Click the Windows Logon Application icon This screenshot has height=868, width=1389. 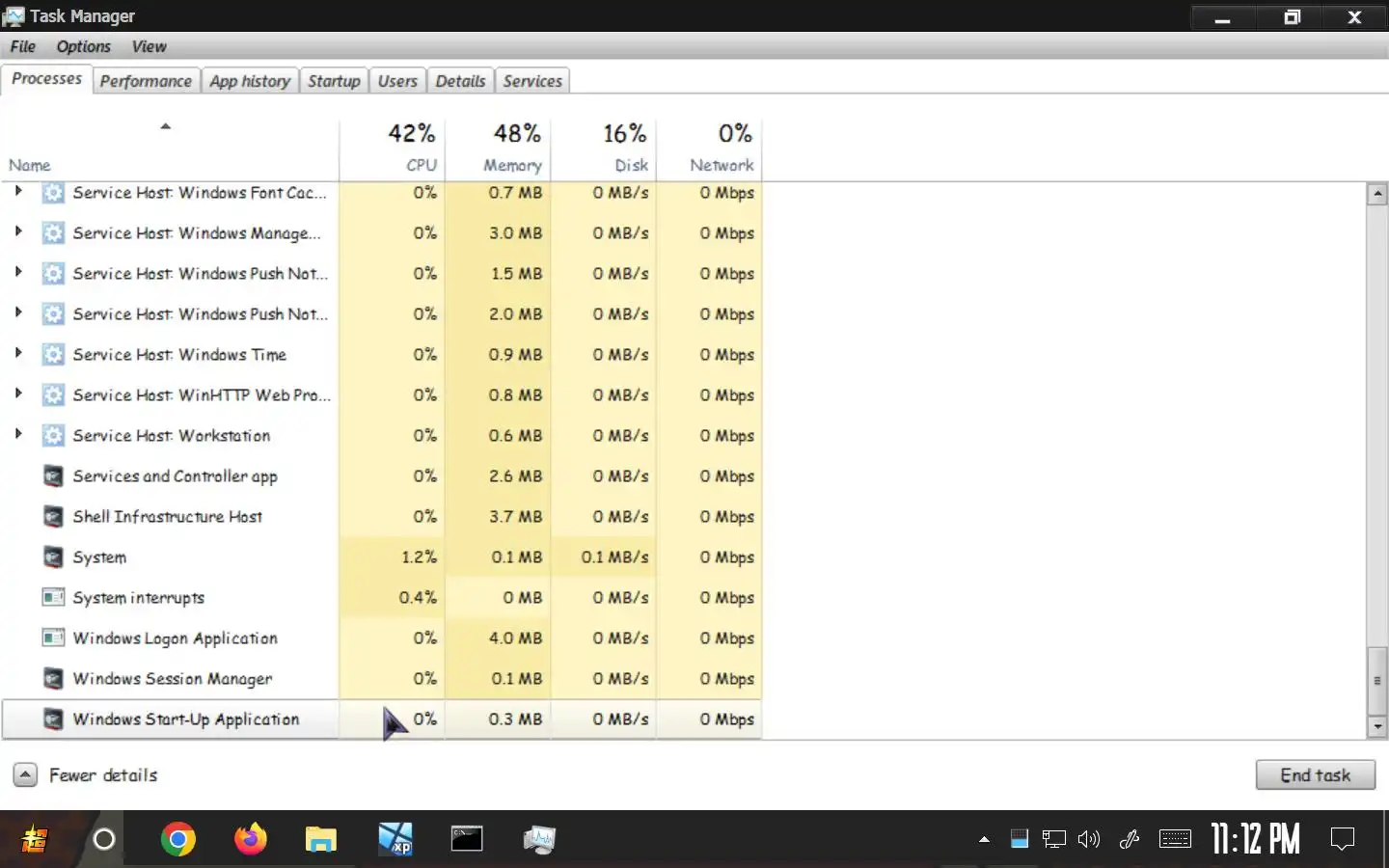(x=54, y=638)
